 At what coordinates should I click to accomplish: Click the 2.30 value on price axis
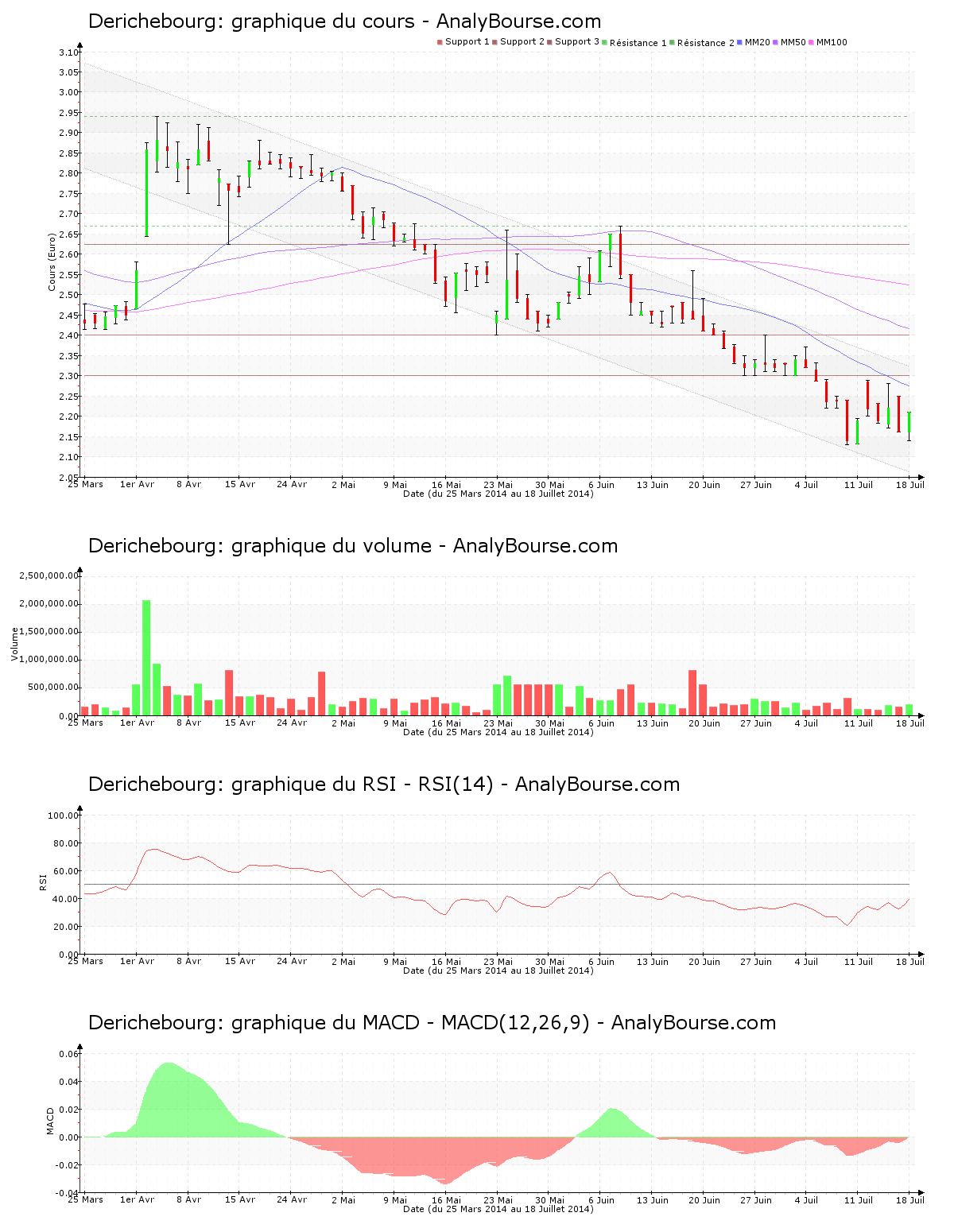coord(69,376)
